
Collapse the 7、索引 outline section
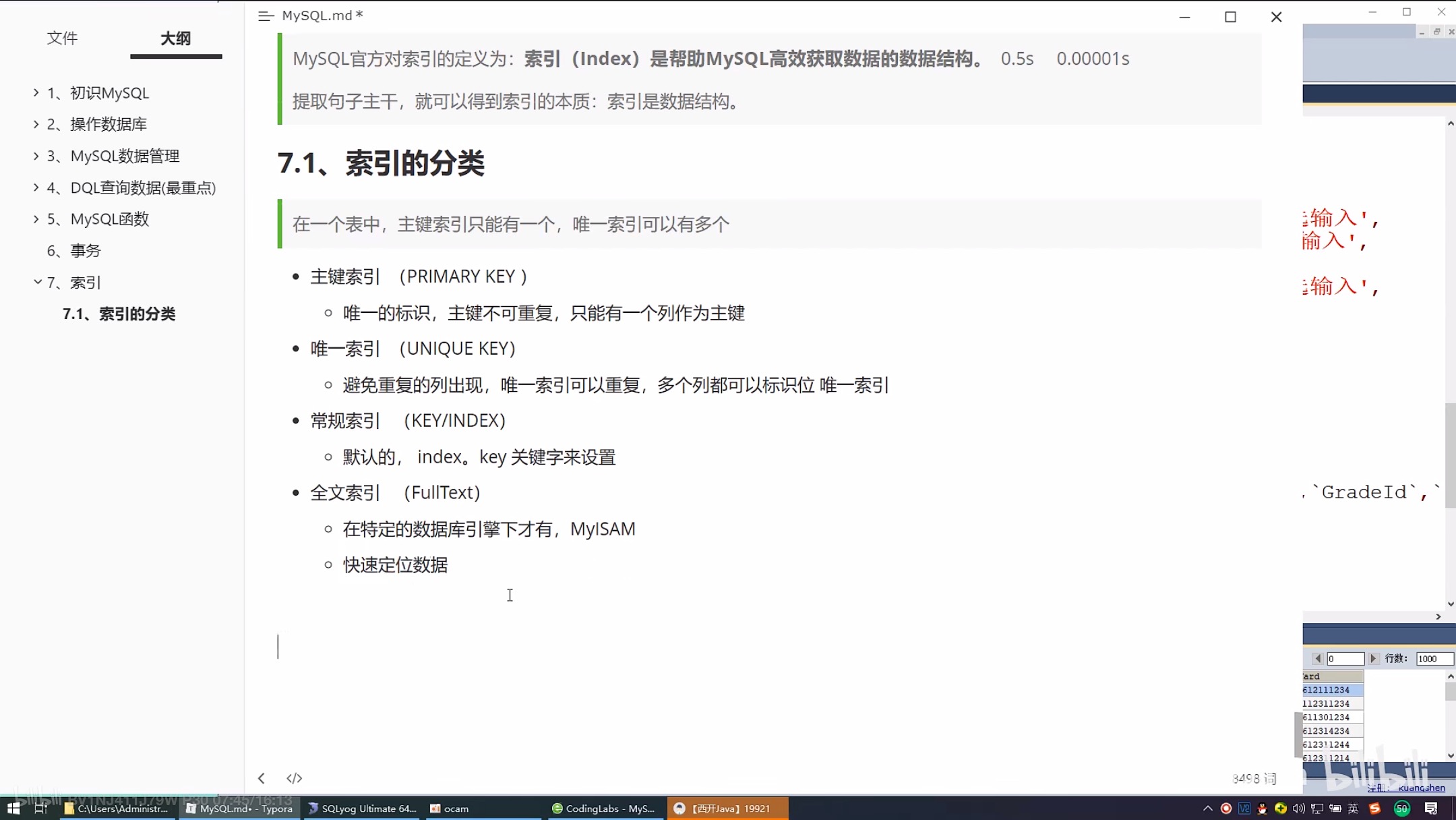(36, 283)
